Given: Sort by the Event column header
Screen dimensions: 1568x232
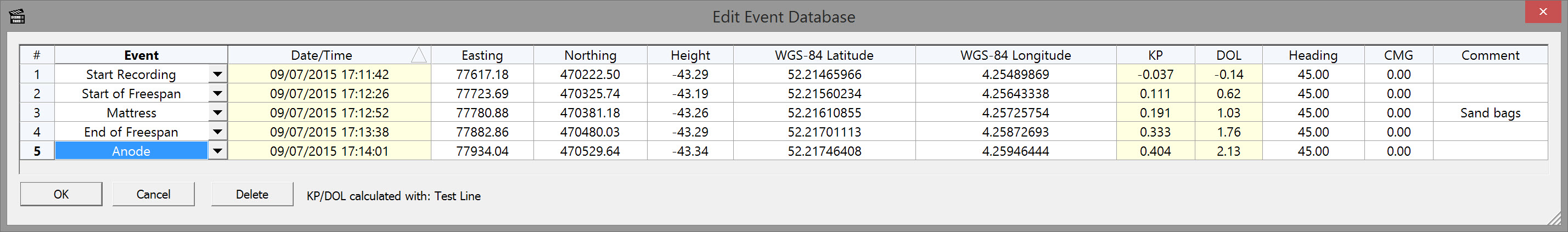Looking at the screenshot, I should 141,55.
